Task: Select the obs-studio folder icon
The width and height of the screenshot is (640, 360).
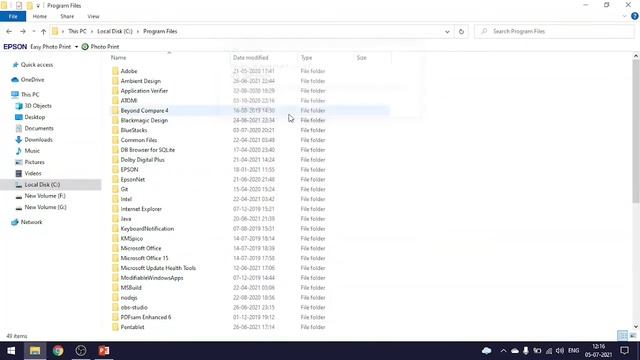Action: point(115,307)
